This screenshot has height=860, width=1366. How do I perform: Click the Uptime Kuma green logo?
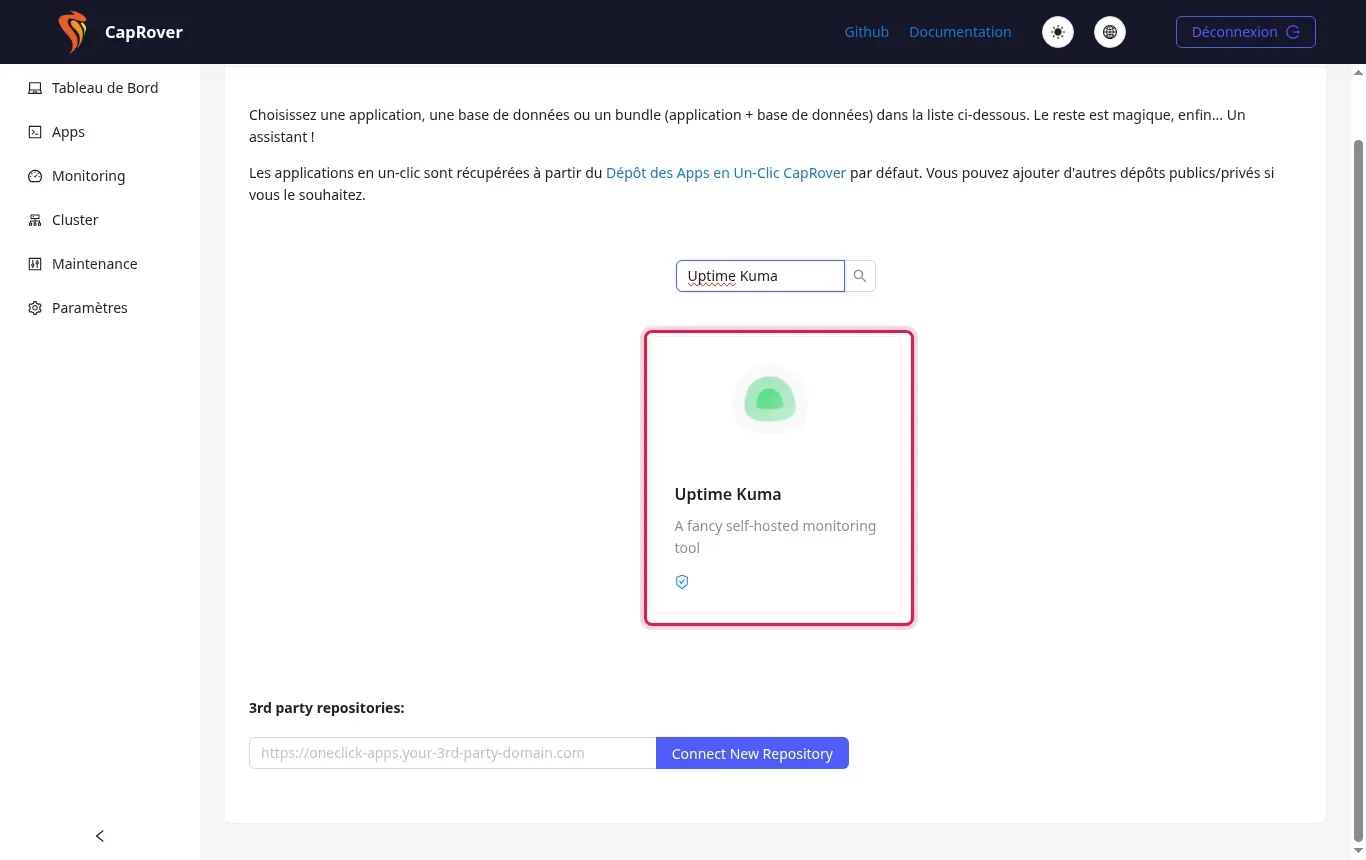pos(770,400)
